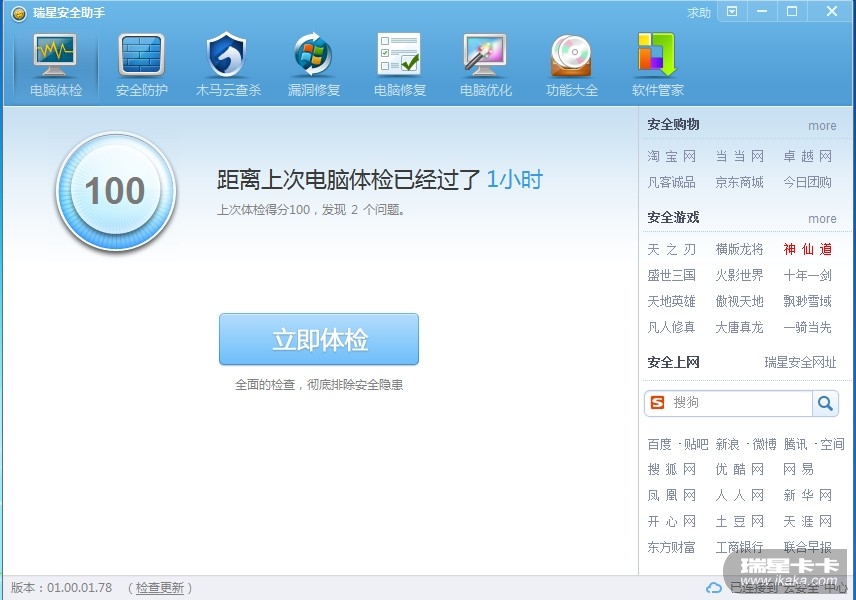The image size is (856, 600).
Task: Open the 大唐真龙 game link
Action: (739, 328)
